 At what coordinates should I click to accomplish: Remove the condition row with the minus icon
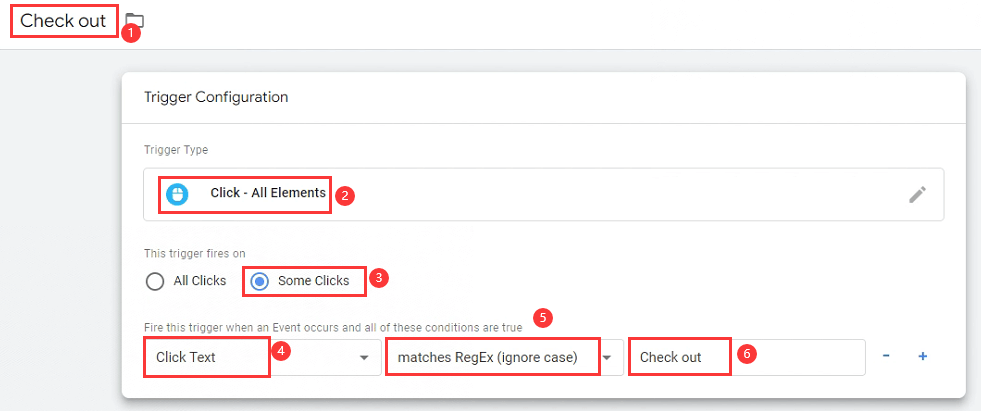887,357
